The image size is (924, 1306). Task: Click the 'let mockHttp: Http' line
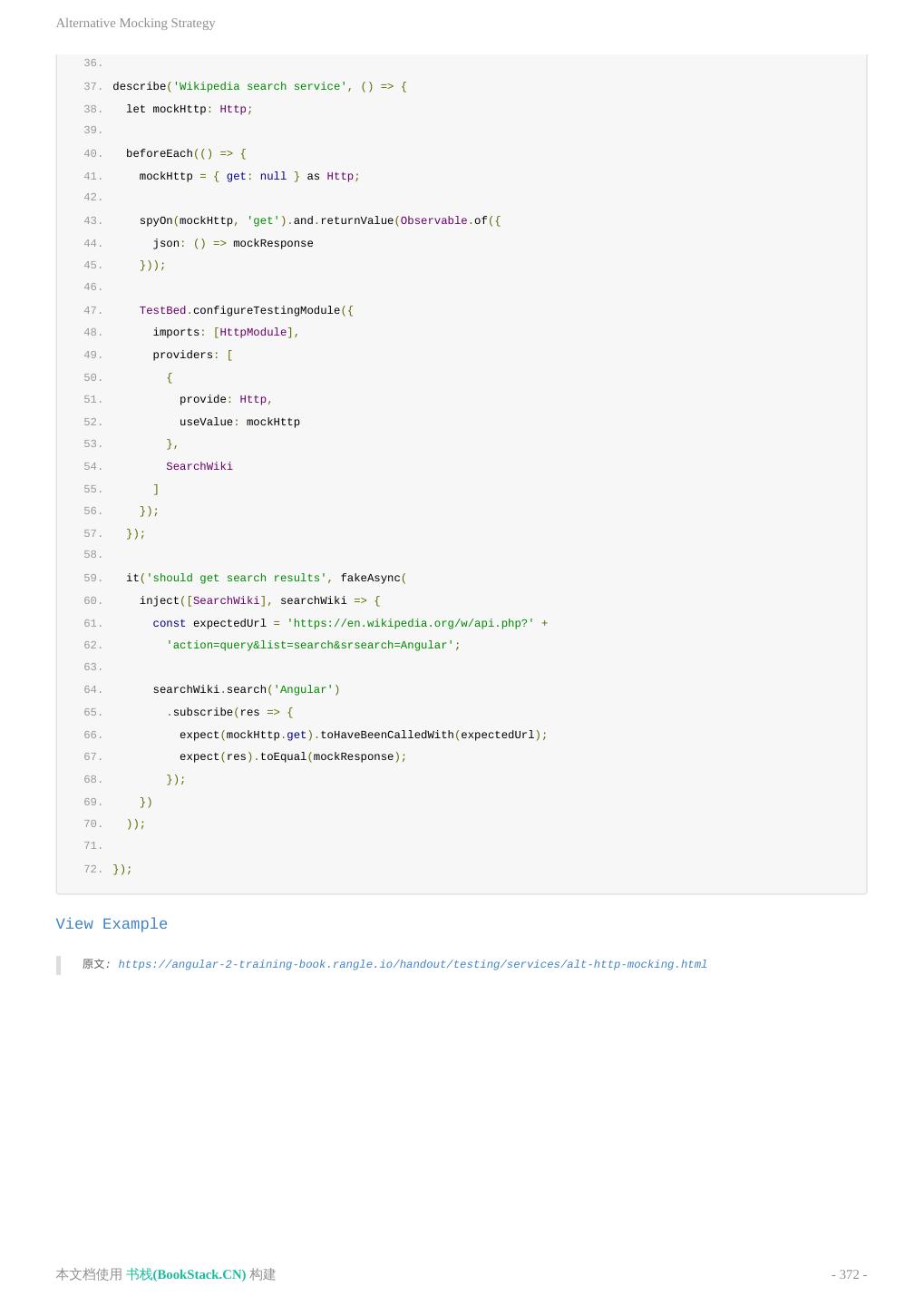point(189,109)
